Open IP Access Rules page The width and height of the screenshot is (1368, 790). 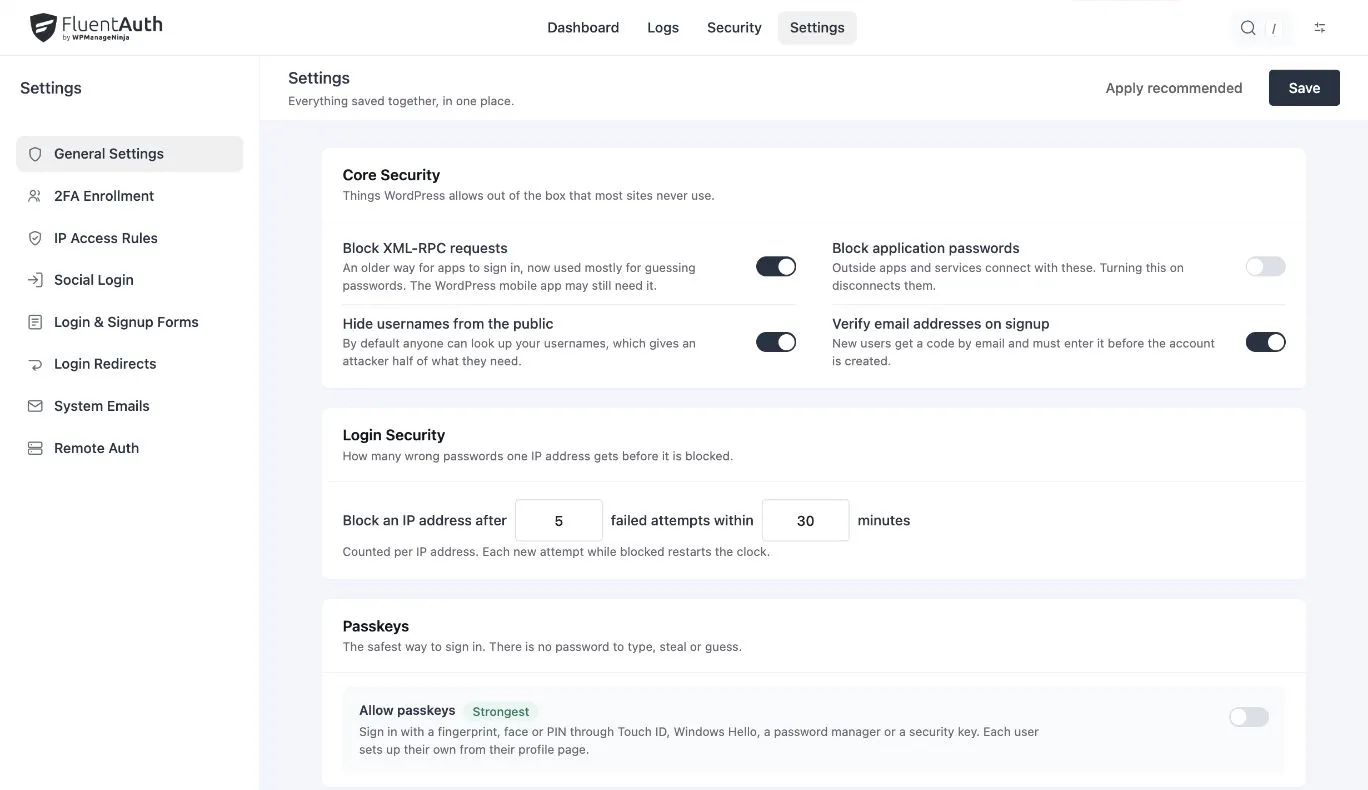pyautogui.click(x=130, y=238)
